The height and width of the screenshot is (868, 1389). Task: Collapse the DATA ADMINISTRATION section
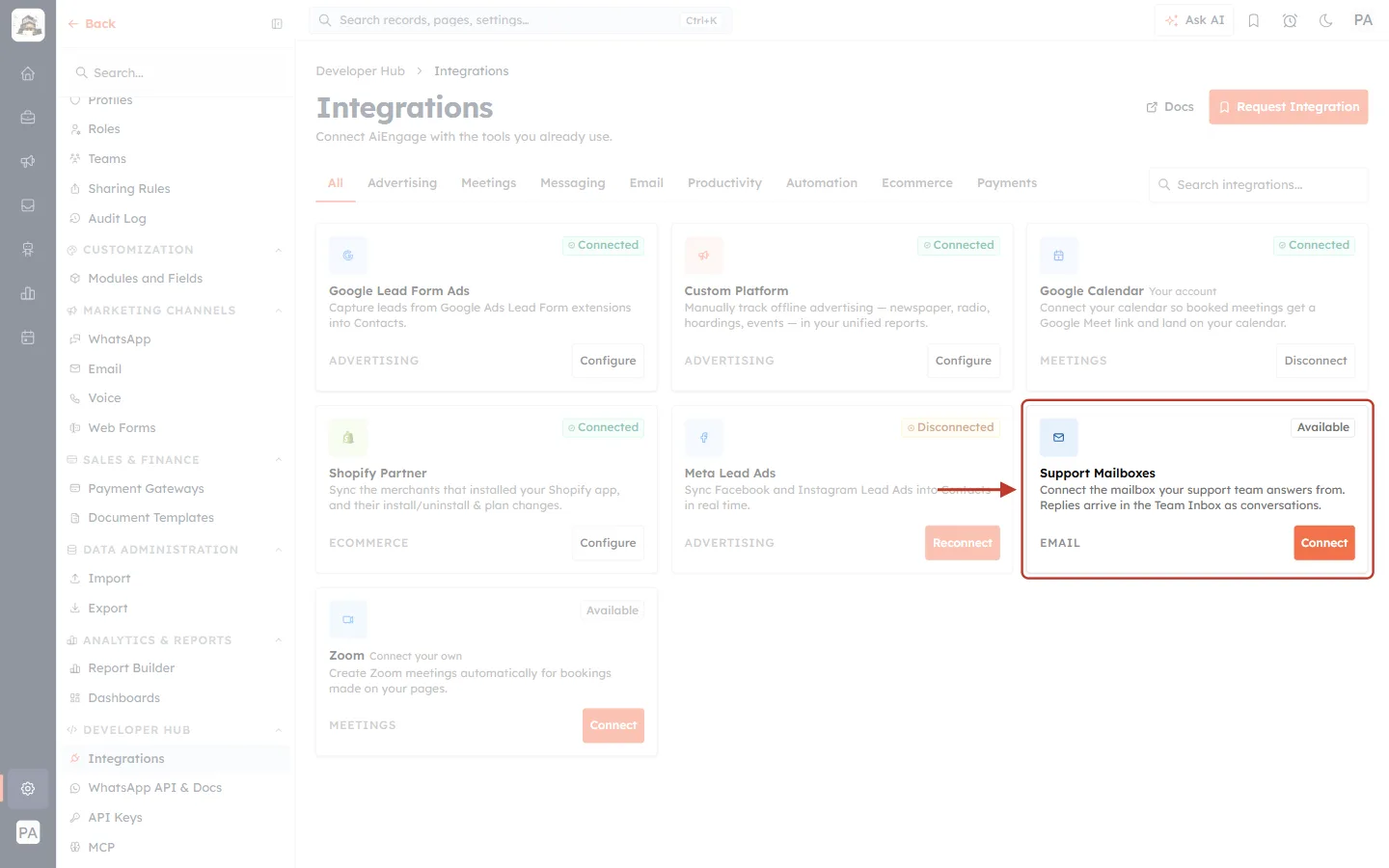click(x=279, y=550)
